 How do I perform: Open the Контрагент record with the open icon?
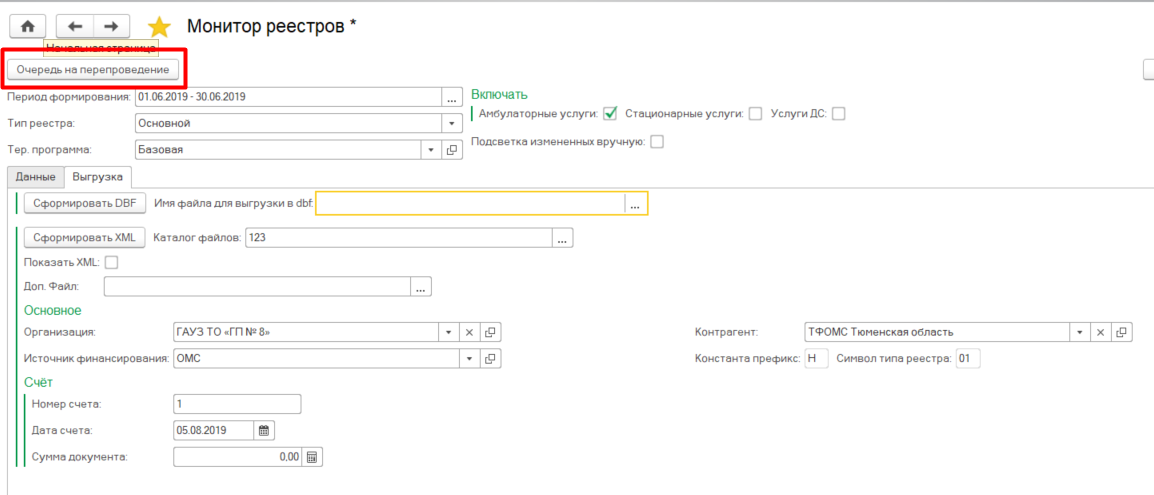(1121, 332)
